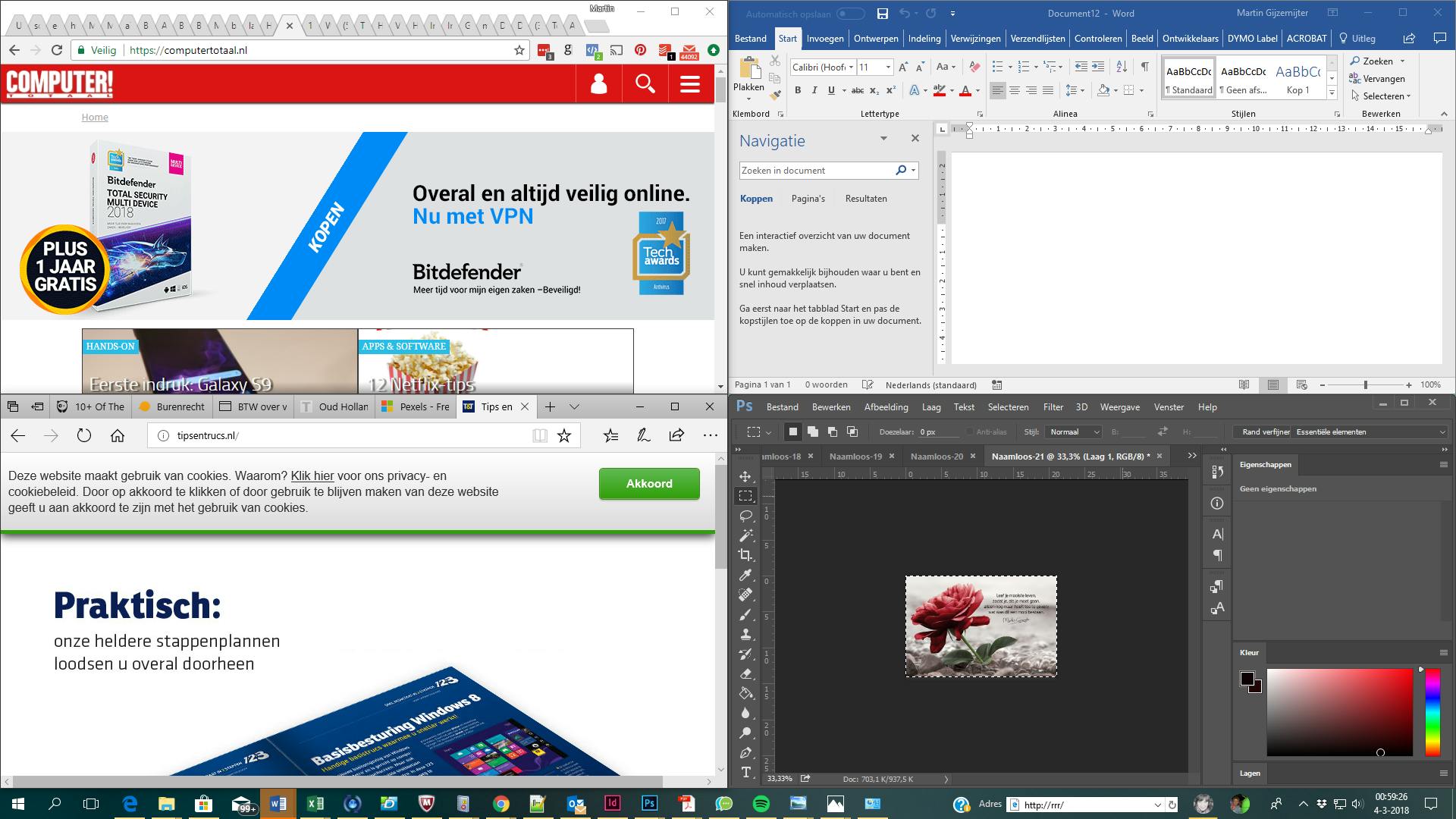Click the rainbow hue slider in Kleur panel

pyautogui.click(x=1432, y=713)
